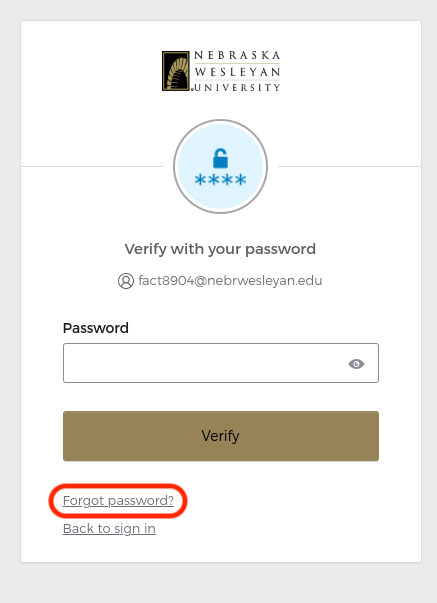Click the divider line left of the badge

92,167
